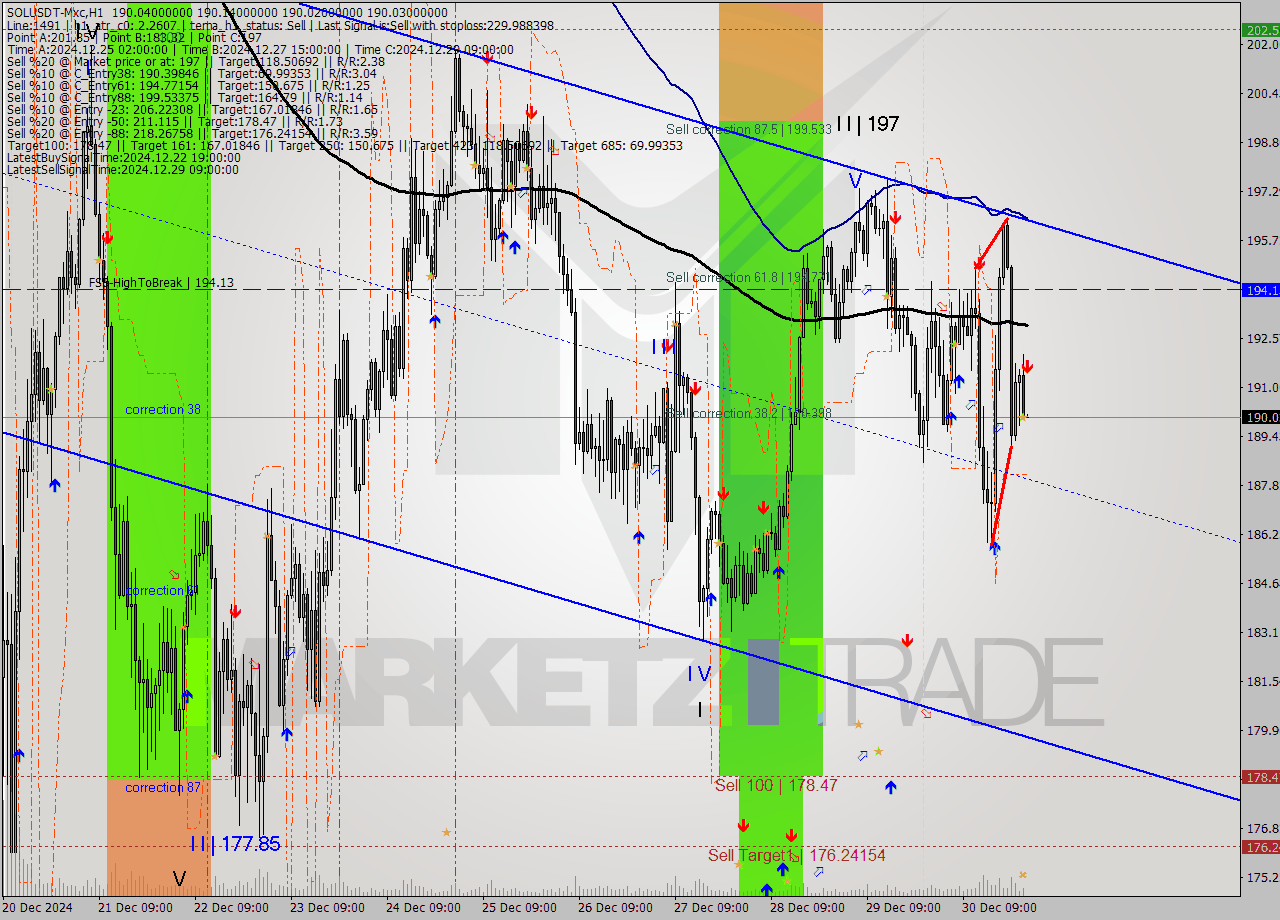Viewport: 1280px width, 920px height.
Task: Click the 187.8 price axis value
Action: (x=1262, y=485)
